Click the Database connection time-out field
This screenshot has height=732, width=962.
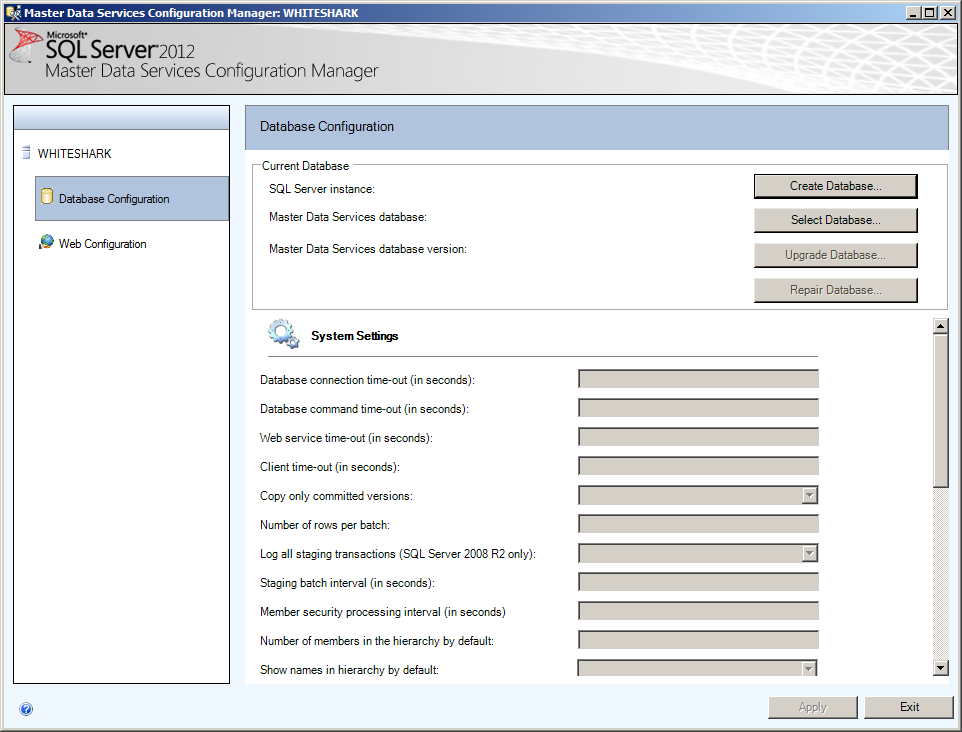tap(697, 379)
